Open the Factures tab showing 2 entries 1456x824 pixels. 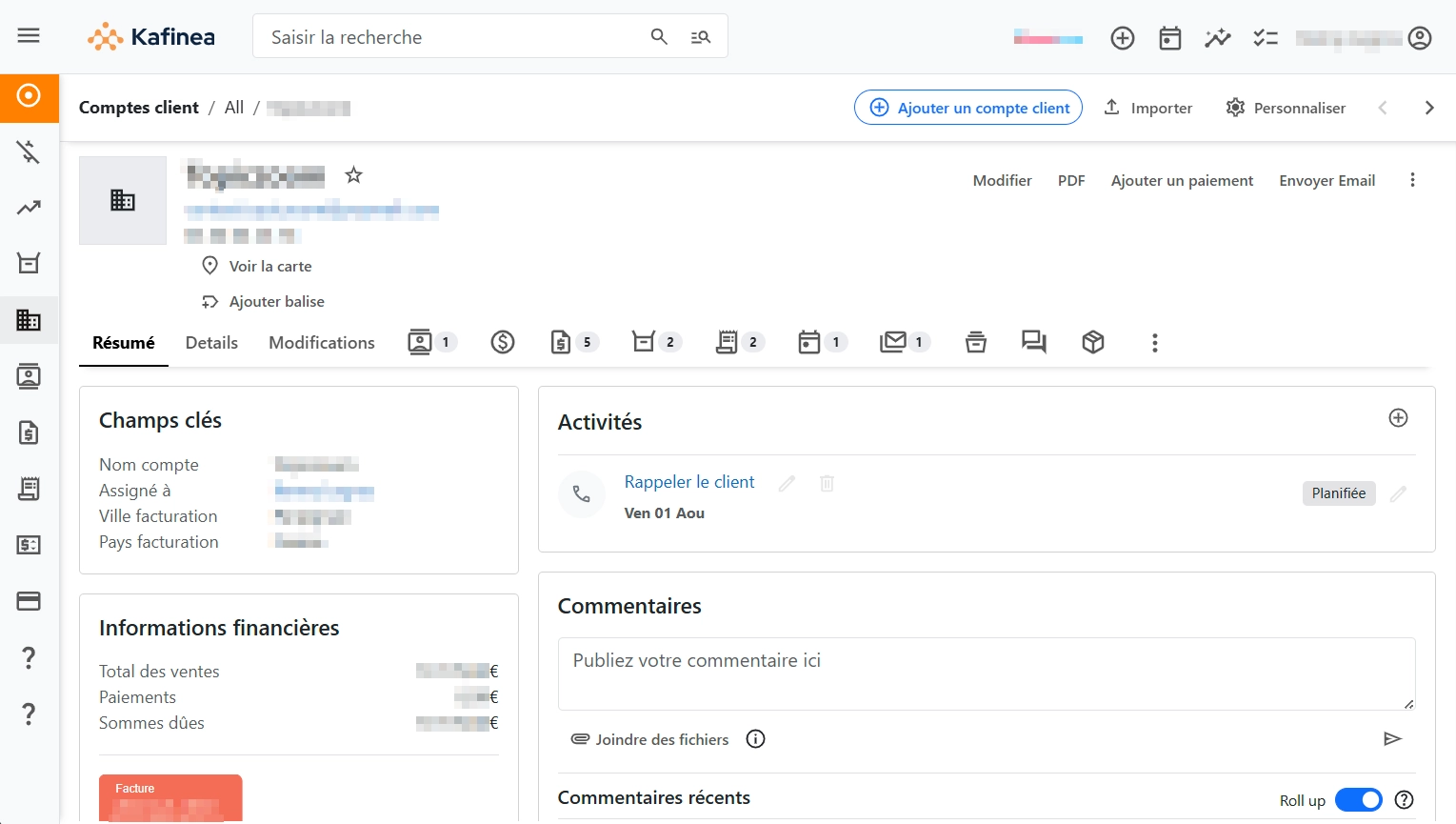tap(728, 341)
